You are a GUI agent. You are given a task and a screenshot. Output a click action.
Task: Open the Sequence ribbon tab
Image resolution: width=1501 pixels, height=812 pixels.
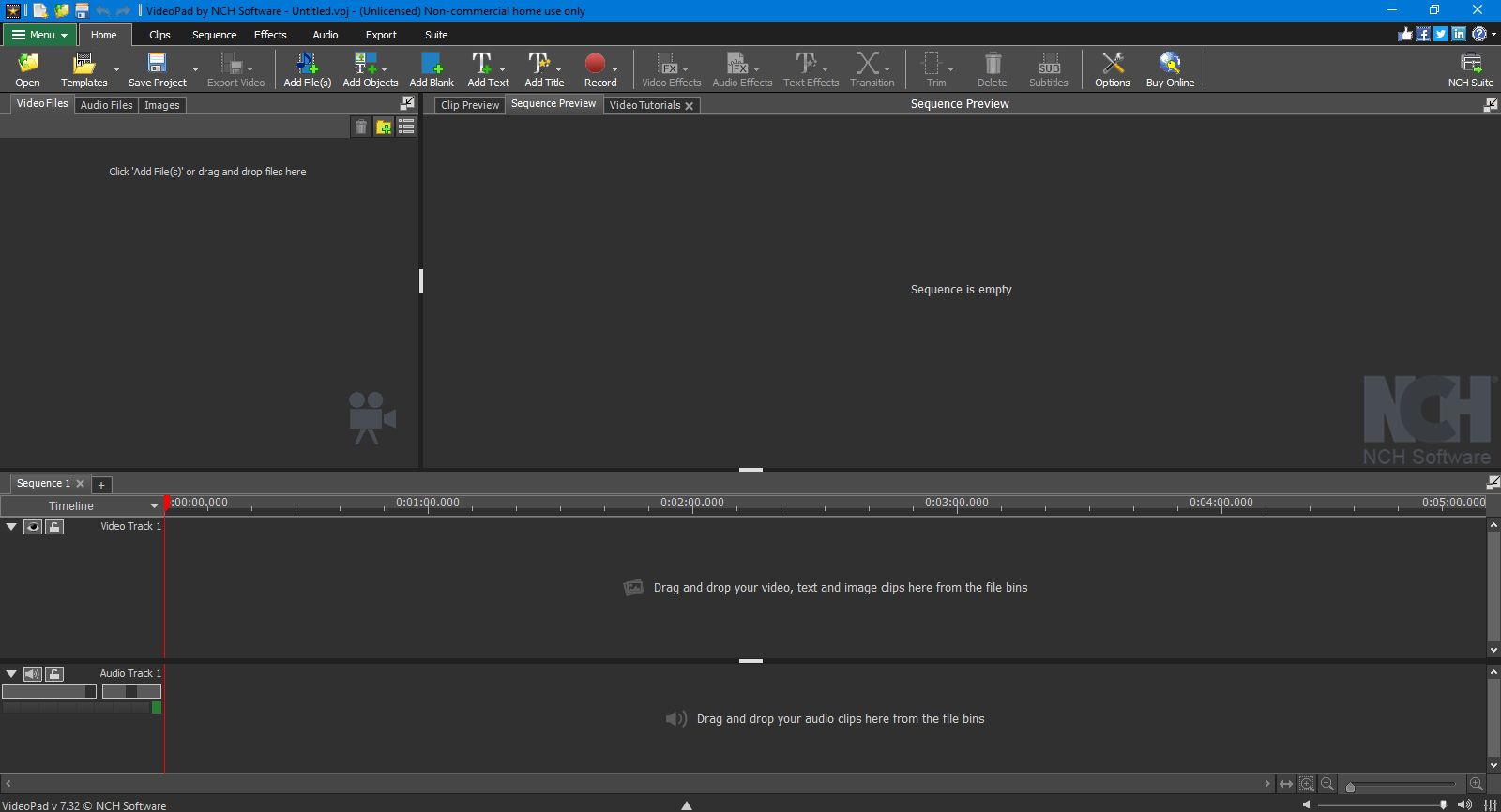[x=214, y=35]
